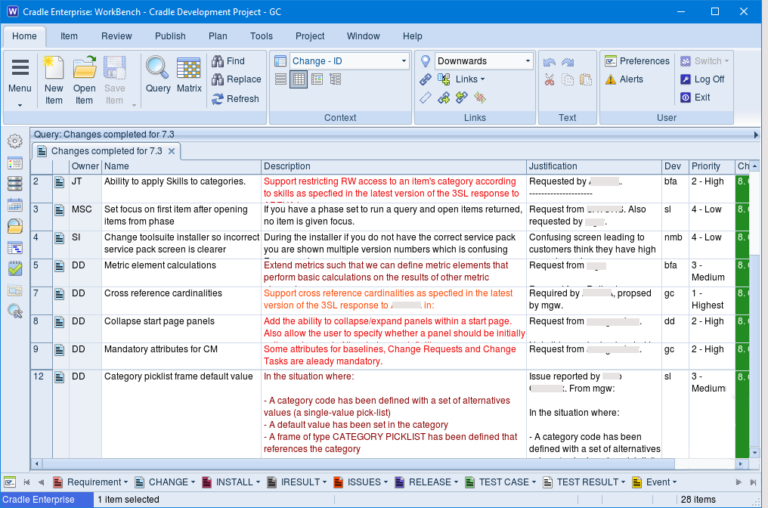
Task: Create a New Item
Action: click(53, 80)
